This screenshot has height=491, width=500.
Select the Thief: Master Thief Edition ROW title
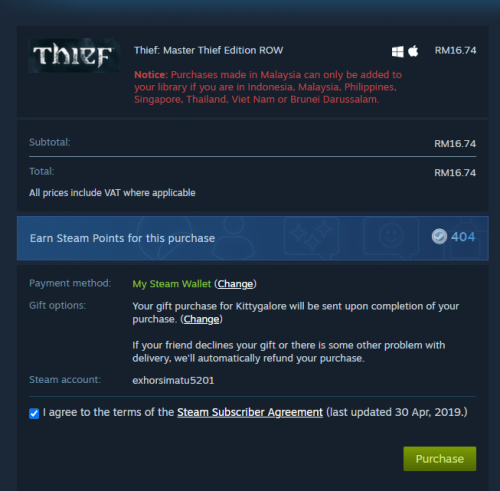pos(209,50)
